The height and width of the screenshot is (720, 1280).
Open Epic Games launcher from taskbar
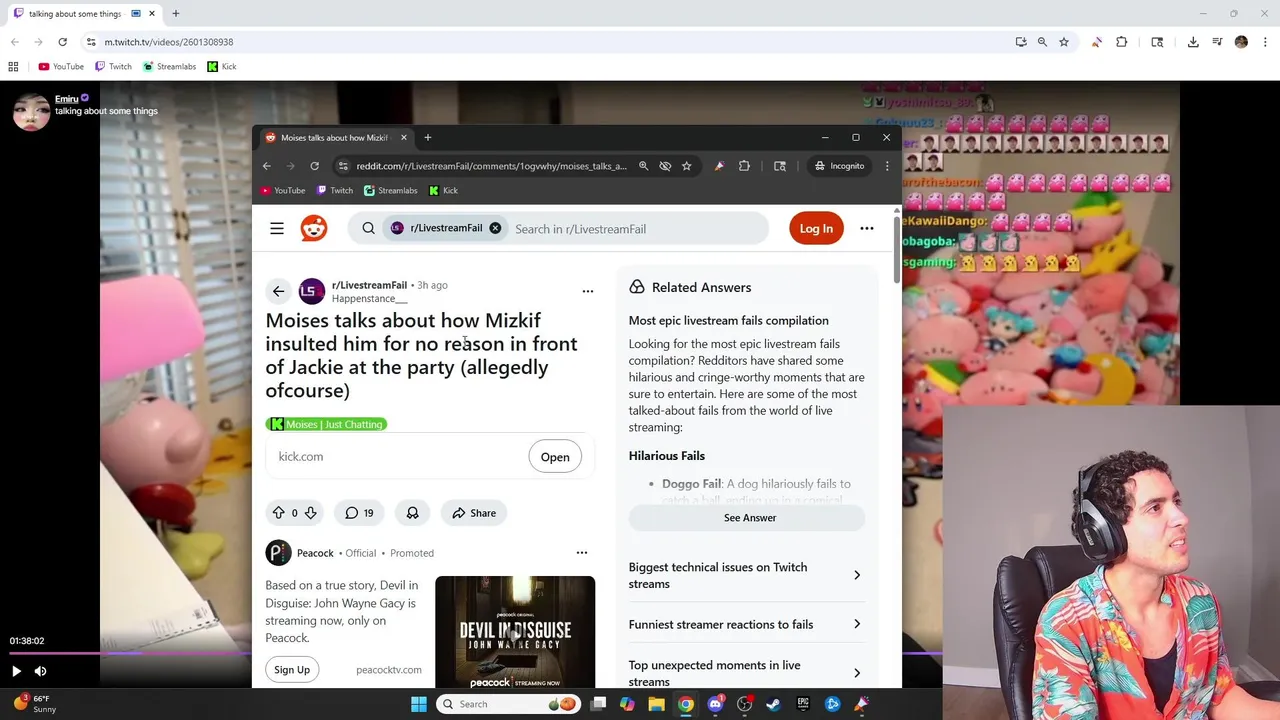point(803,704)
